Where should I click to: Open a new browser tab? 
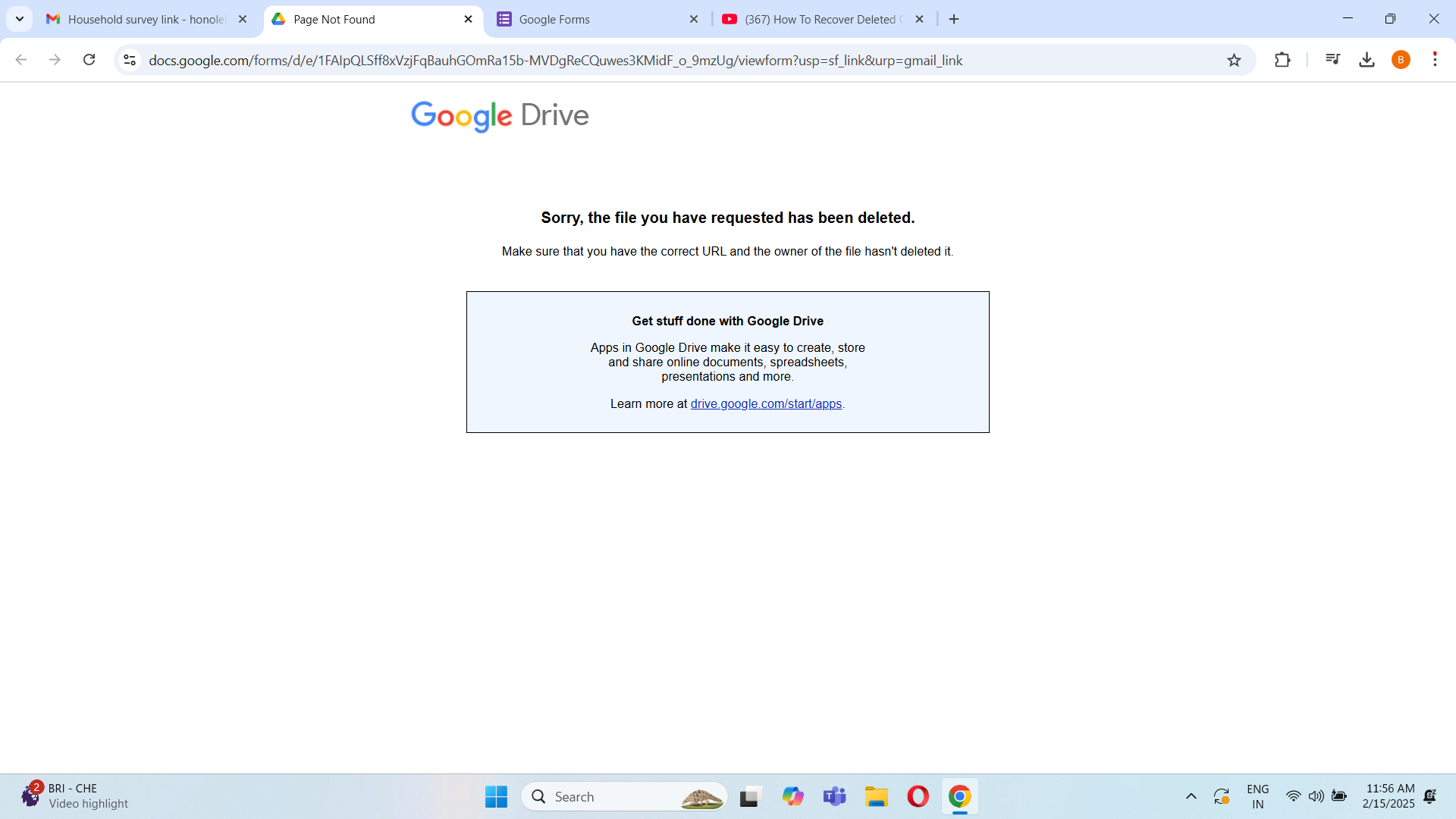tap(954, 19)
